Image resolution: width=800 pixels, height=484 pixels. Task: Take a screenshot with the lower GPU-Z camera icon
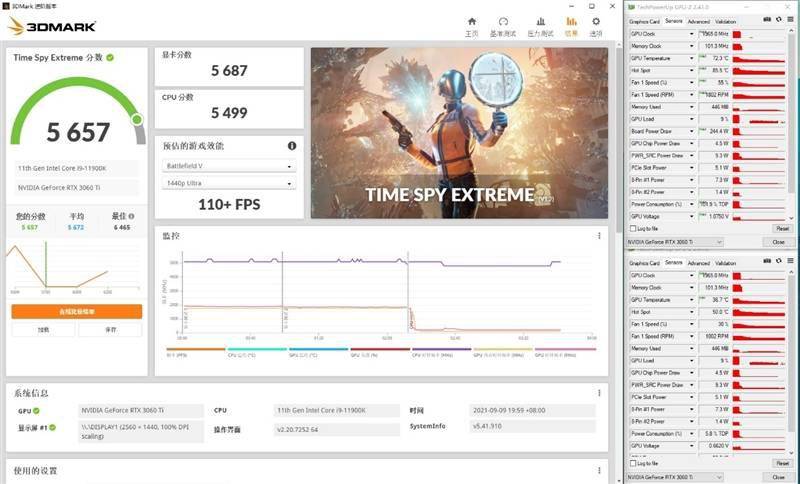767,261
